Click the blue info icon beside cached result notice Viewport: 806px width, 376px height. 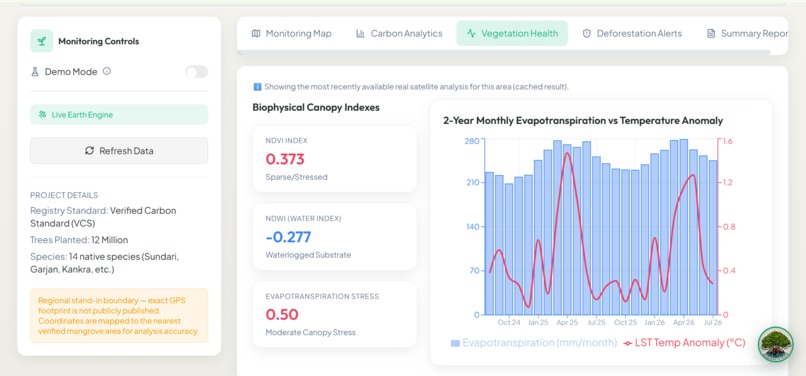[x=258, y=87]
